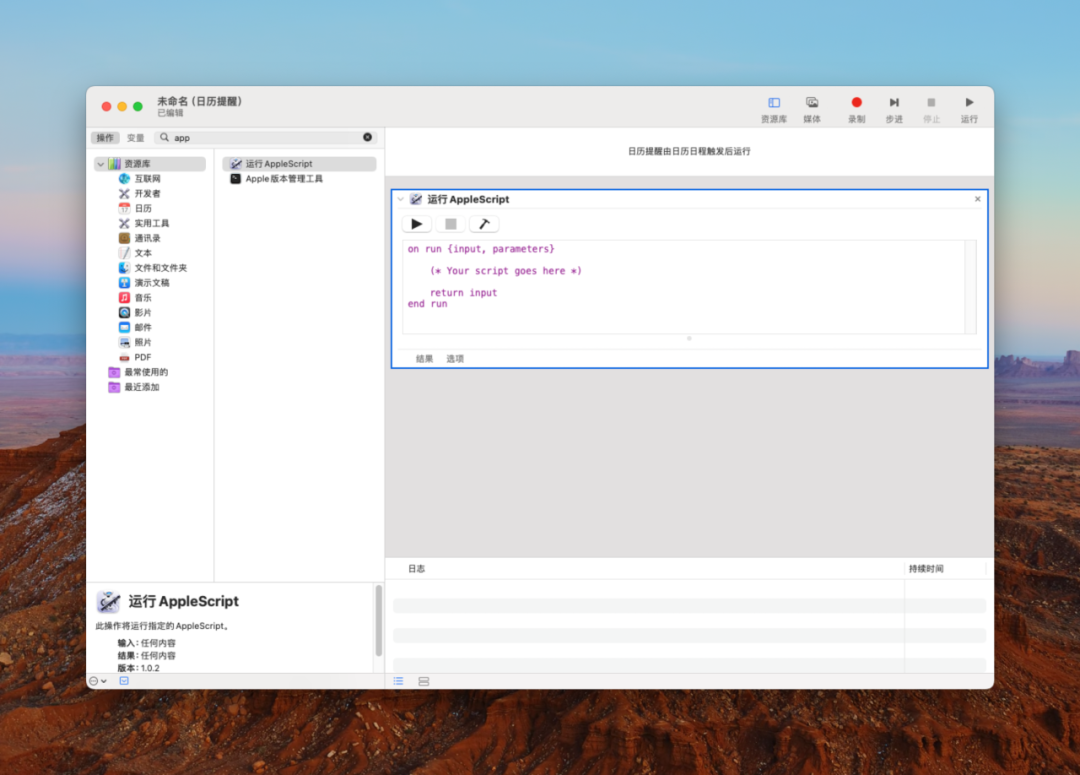The width and height of the screenshot is (1080, 775).
Task: Toggle the 资源库 library panel in the toolbar
Action: pos(773,109)
